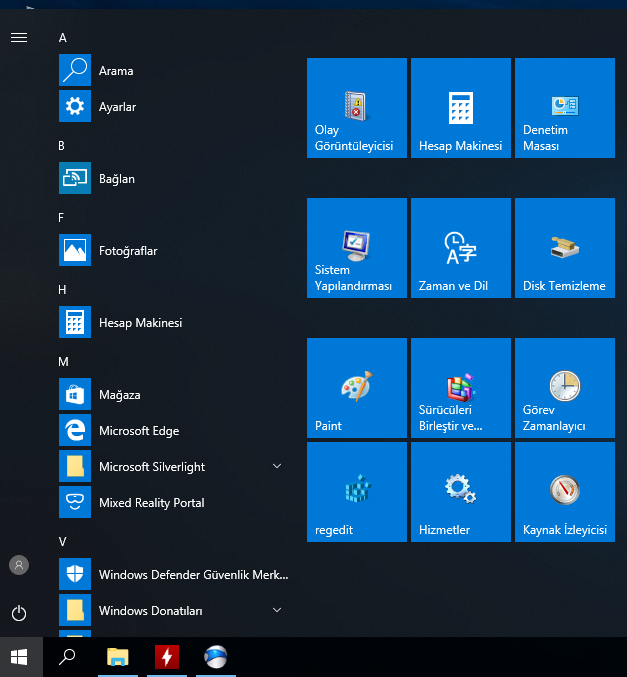
Task: Click the letter H group header
Action: [x=62, y=290]
